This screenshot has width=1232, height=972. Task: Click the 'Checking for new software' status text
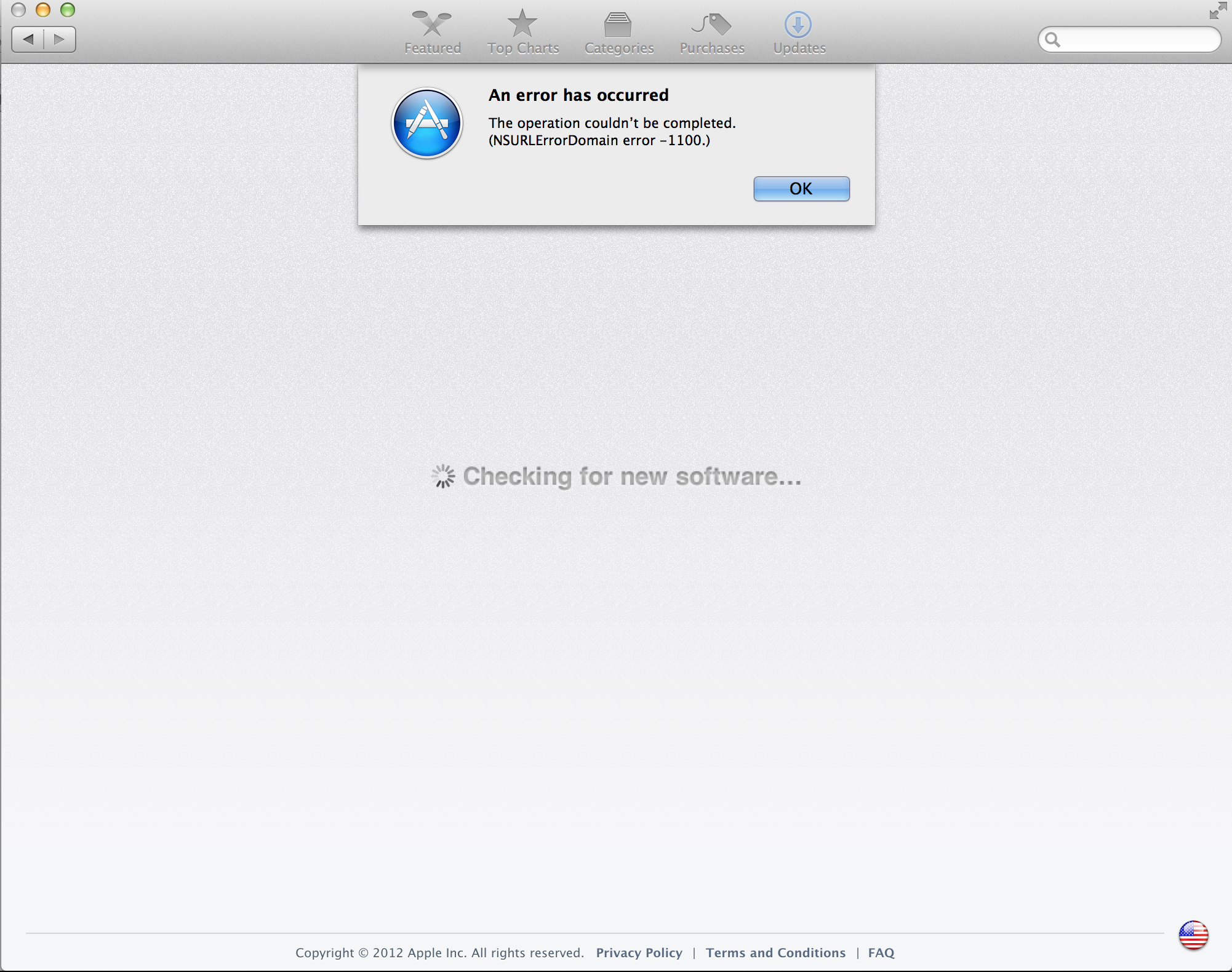[632, 477]
